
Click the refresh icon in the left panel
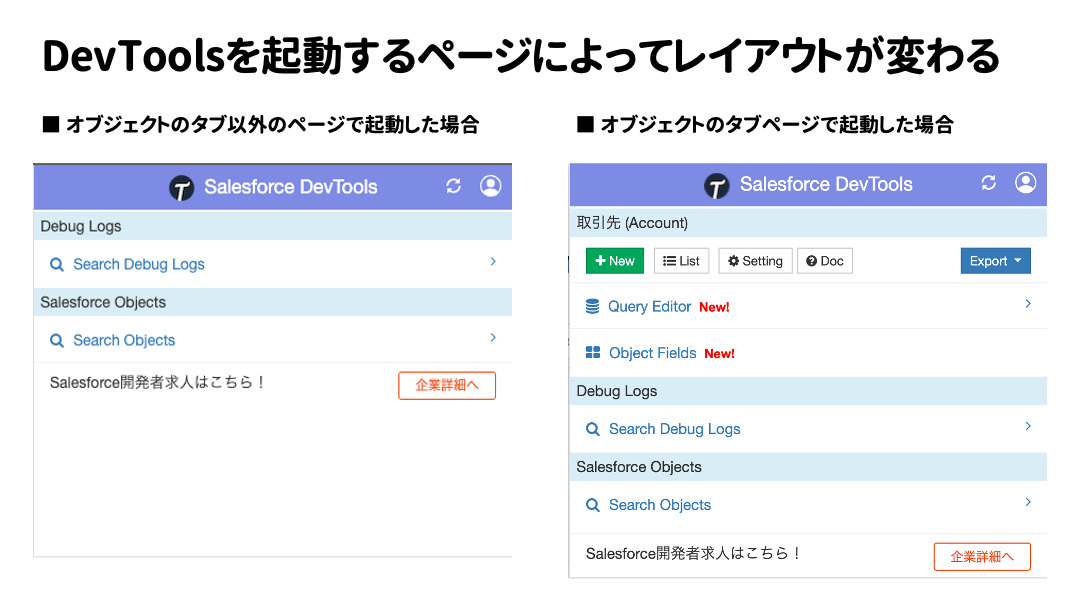point(454,186)
